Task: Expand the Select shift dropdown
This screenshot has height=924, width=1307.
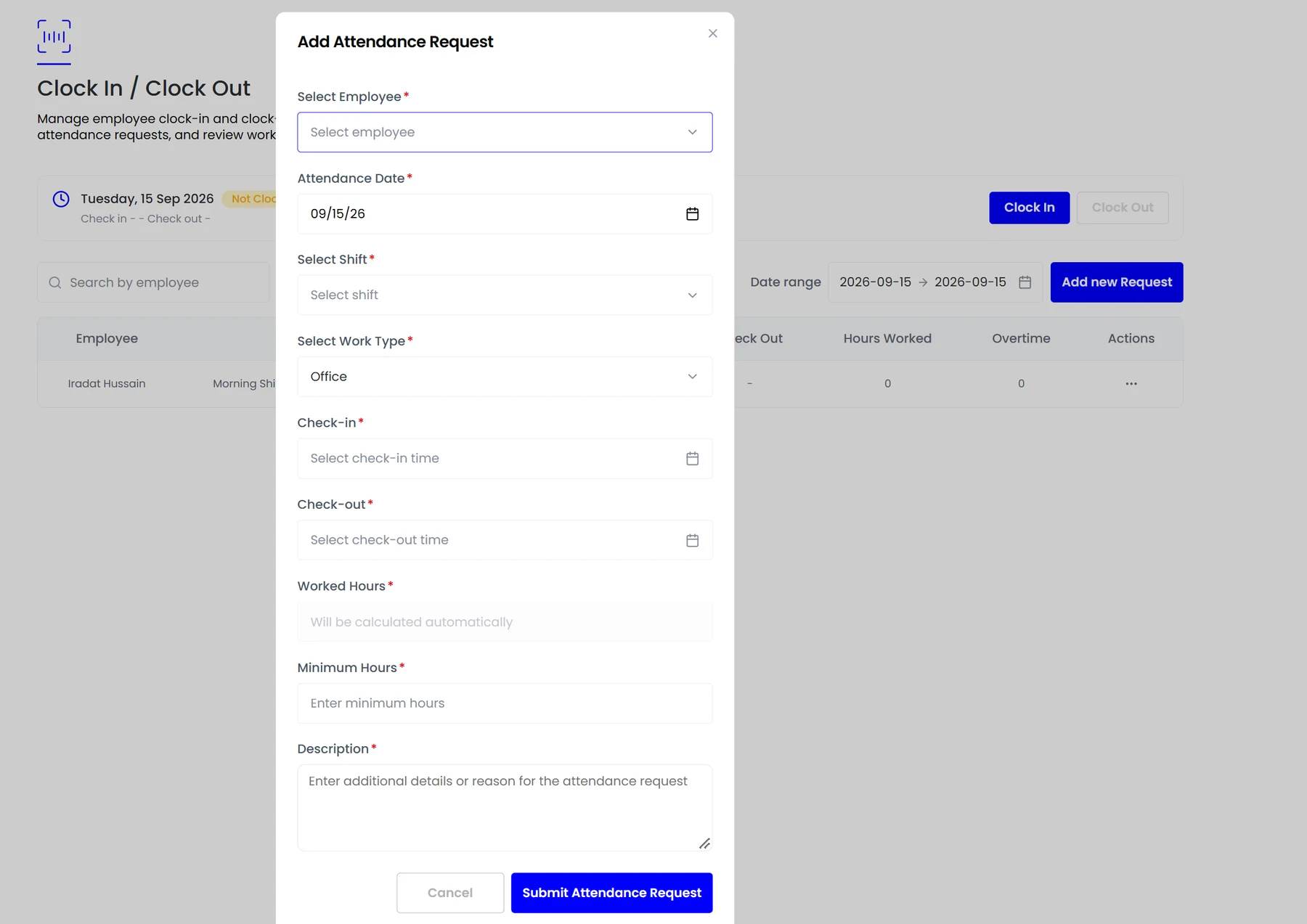Action: coord(505,295)
